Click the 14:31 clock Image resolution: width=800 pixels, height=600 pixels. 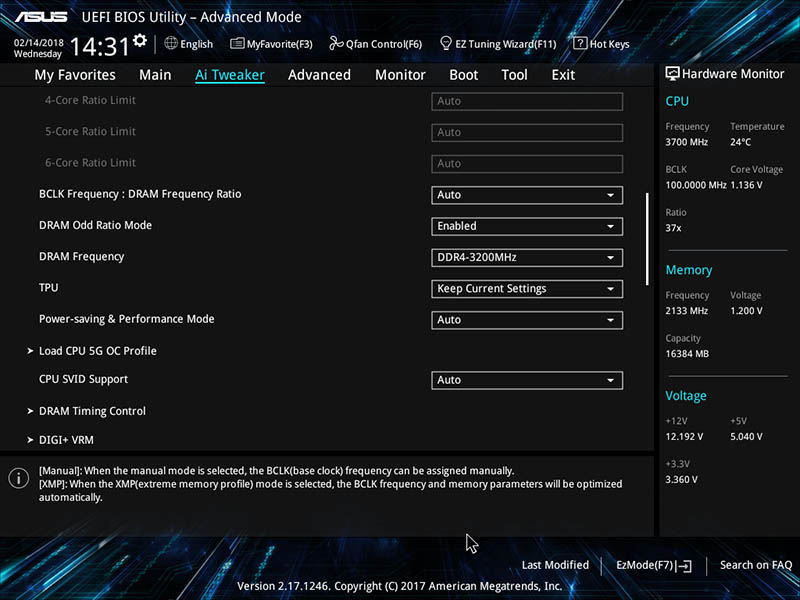[x=99, y=46]
